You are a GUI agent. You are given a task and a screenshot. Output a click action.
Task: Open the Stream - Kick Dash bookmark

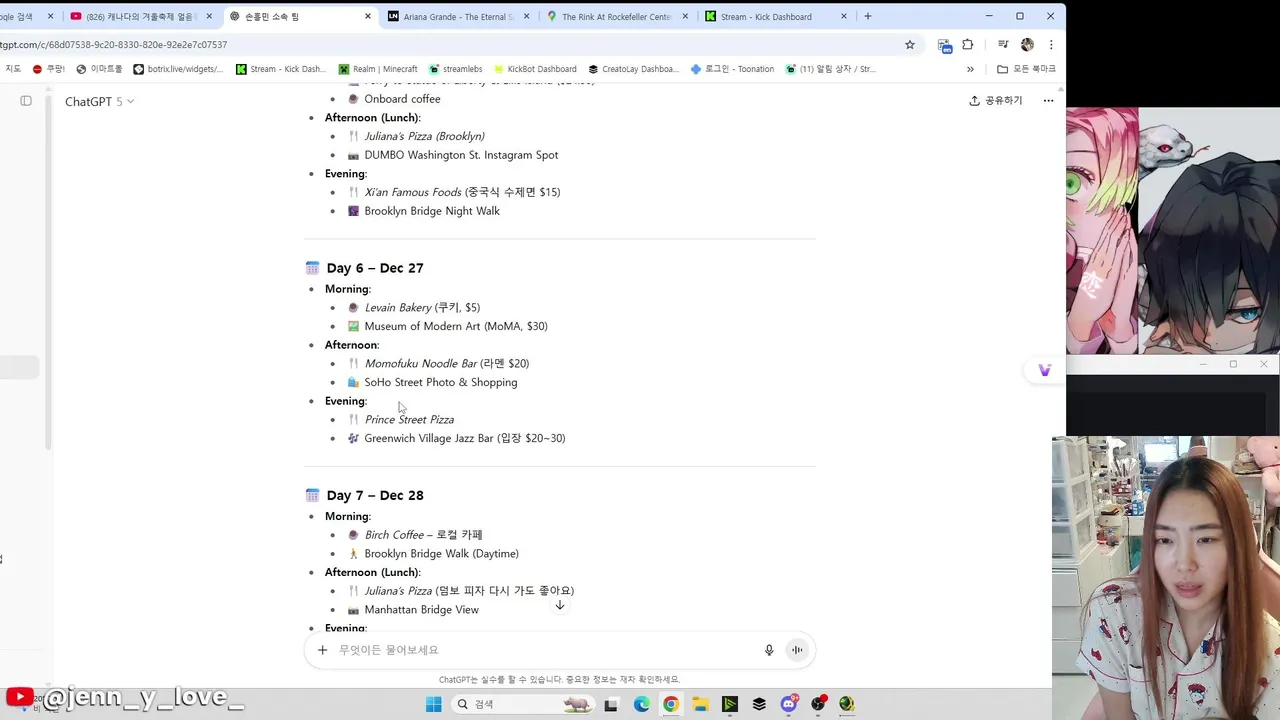281,69
